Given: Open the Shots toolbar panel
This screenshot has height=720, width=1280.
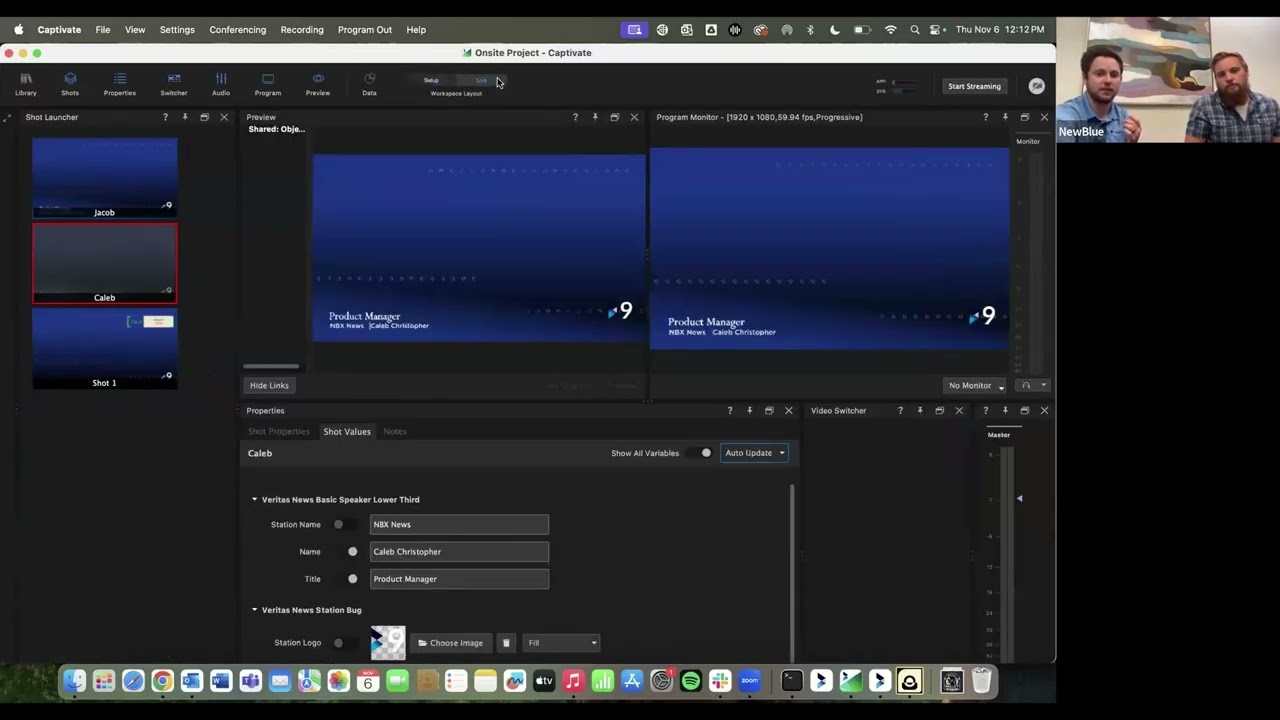Looking at the screenshot, I should pos(70,84).
